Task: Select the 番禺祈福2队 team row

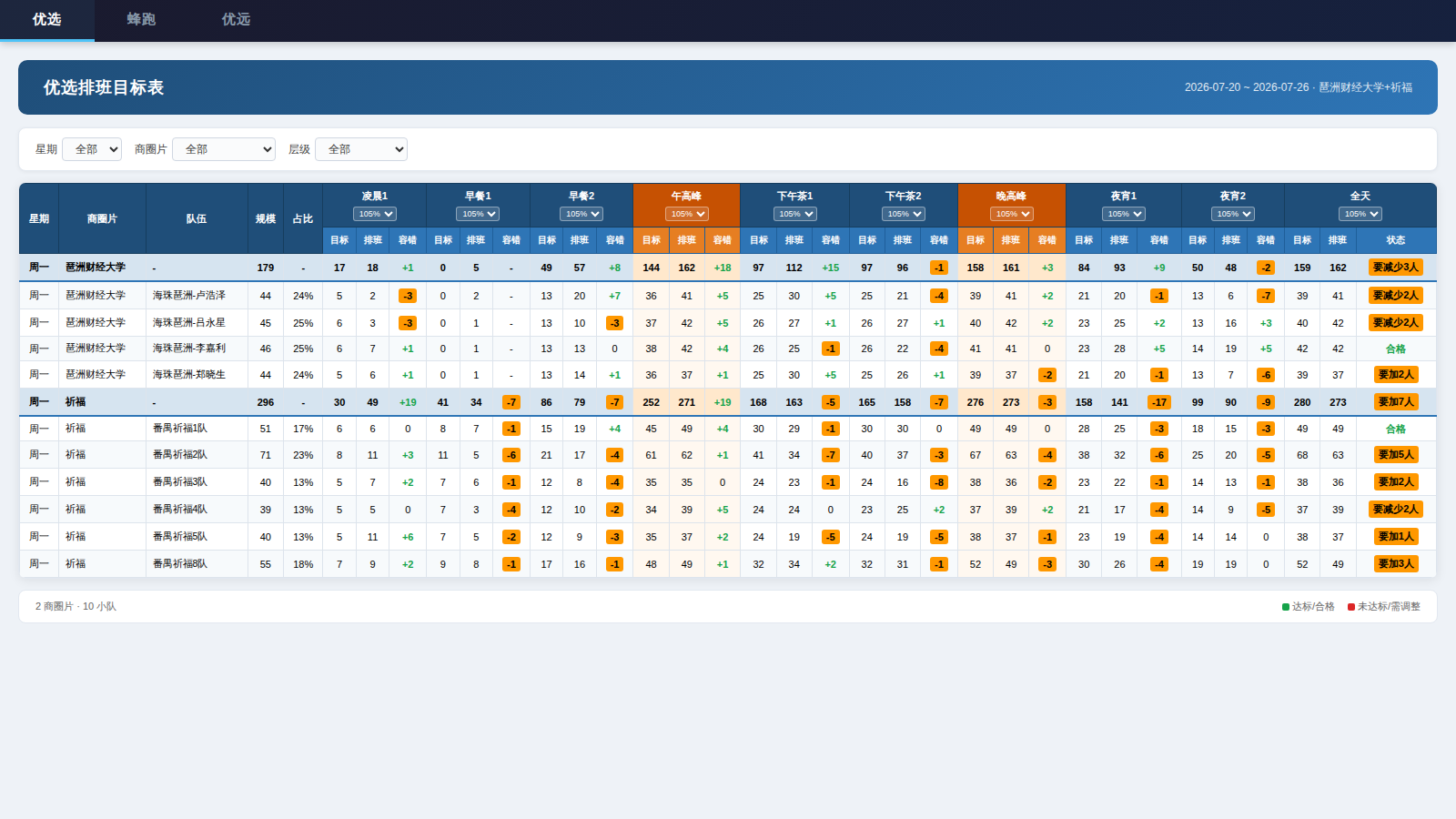Action: point(728,455)
